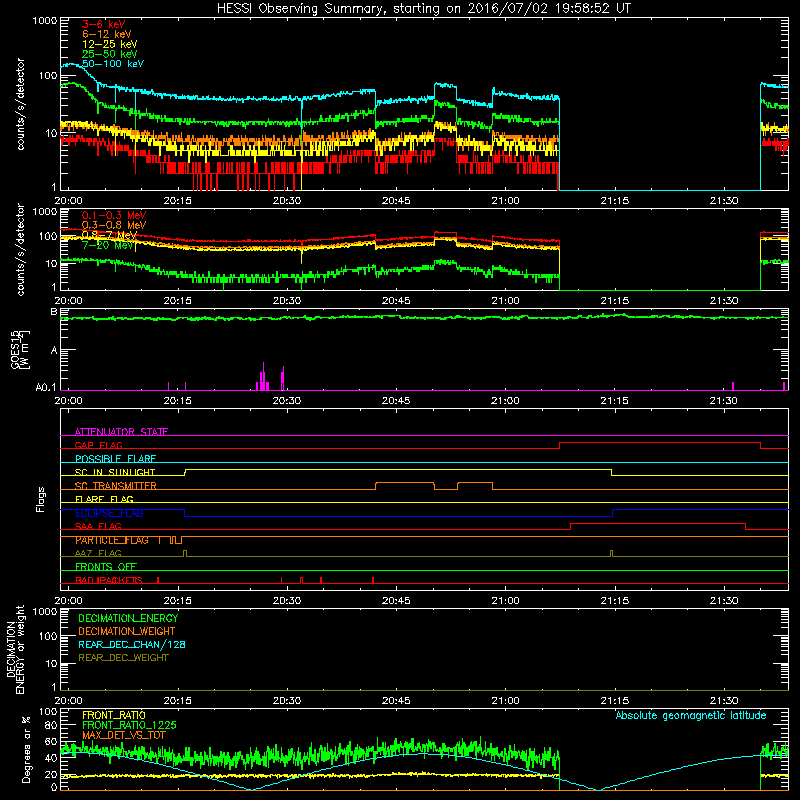Select the ECLIPSE_FLAG label
The image size is (800, 800).
[x=109, y=513]
